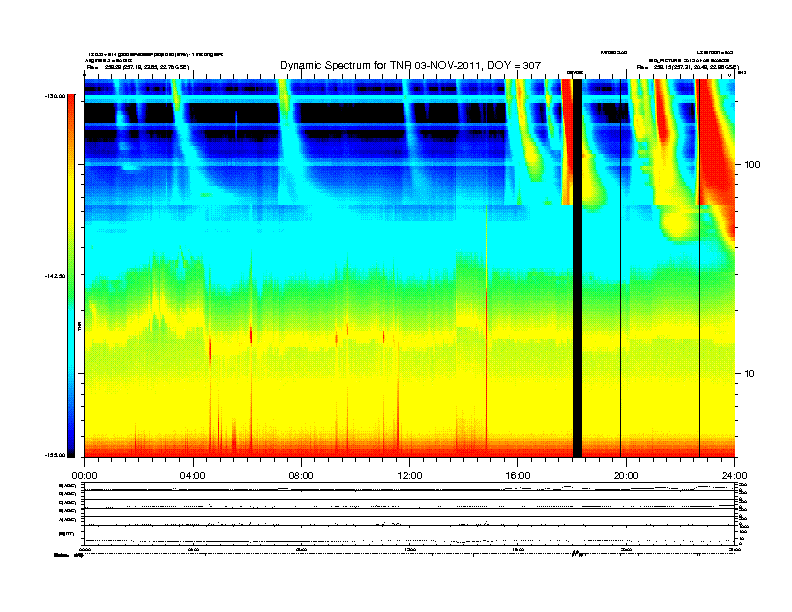Click the 12:00 time axis label

(x=410, y=476)
